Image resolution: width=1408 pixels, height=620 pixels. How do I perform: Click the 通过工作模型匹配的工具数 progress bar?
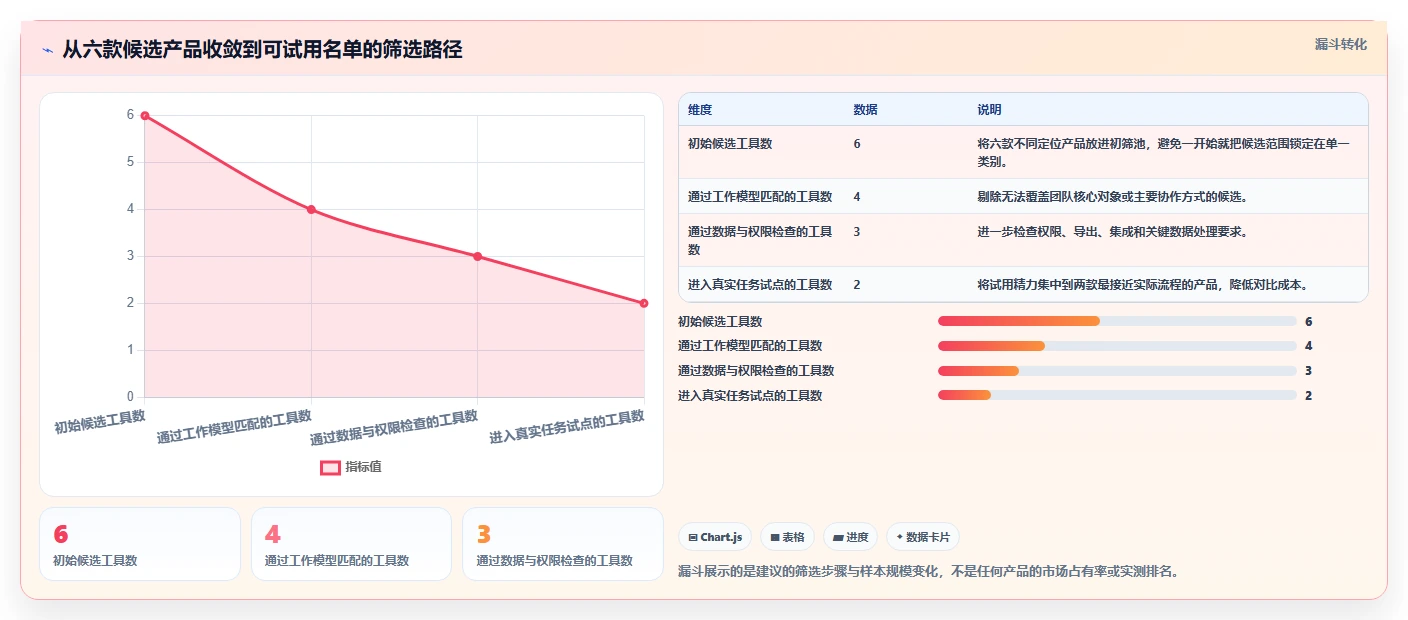tap(1117, 346)
